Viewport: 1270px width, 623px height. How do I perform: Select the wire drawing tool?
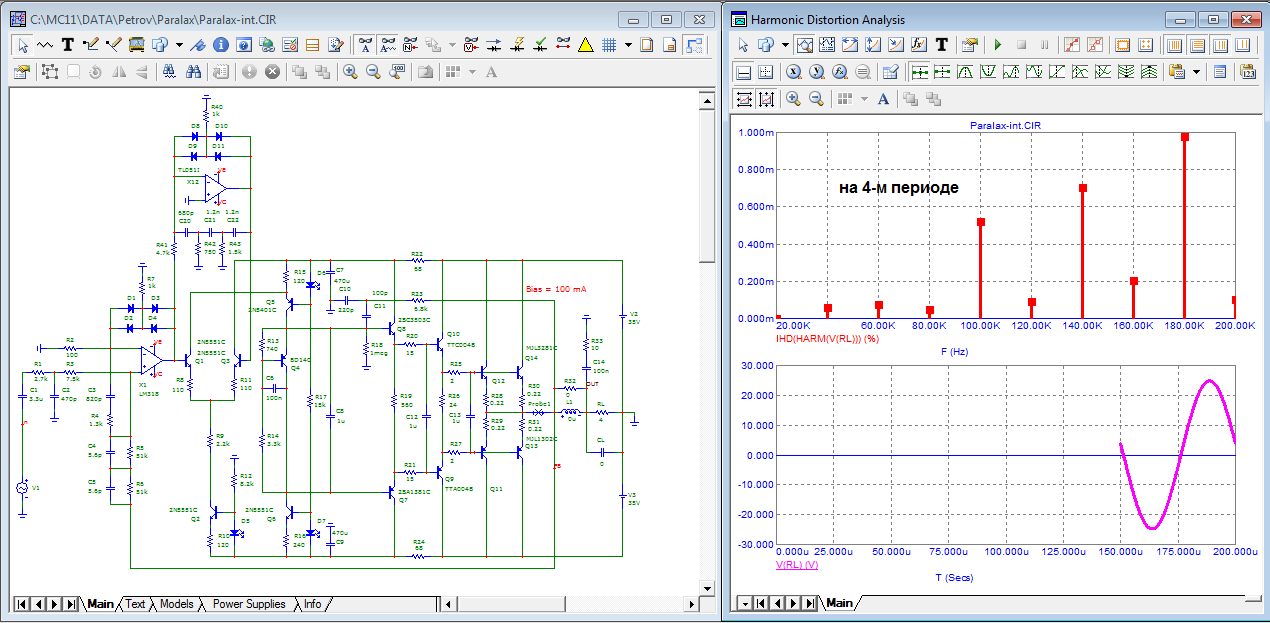tap(91, 45)
